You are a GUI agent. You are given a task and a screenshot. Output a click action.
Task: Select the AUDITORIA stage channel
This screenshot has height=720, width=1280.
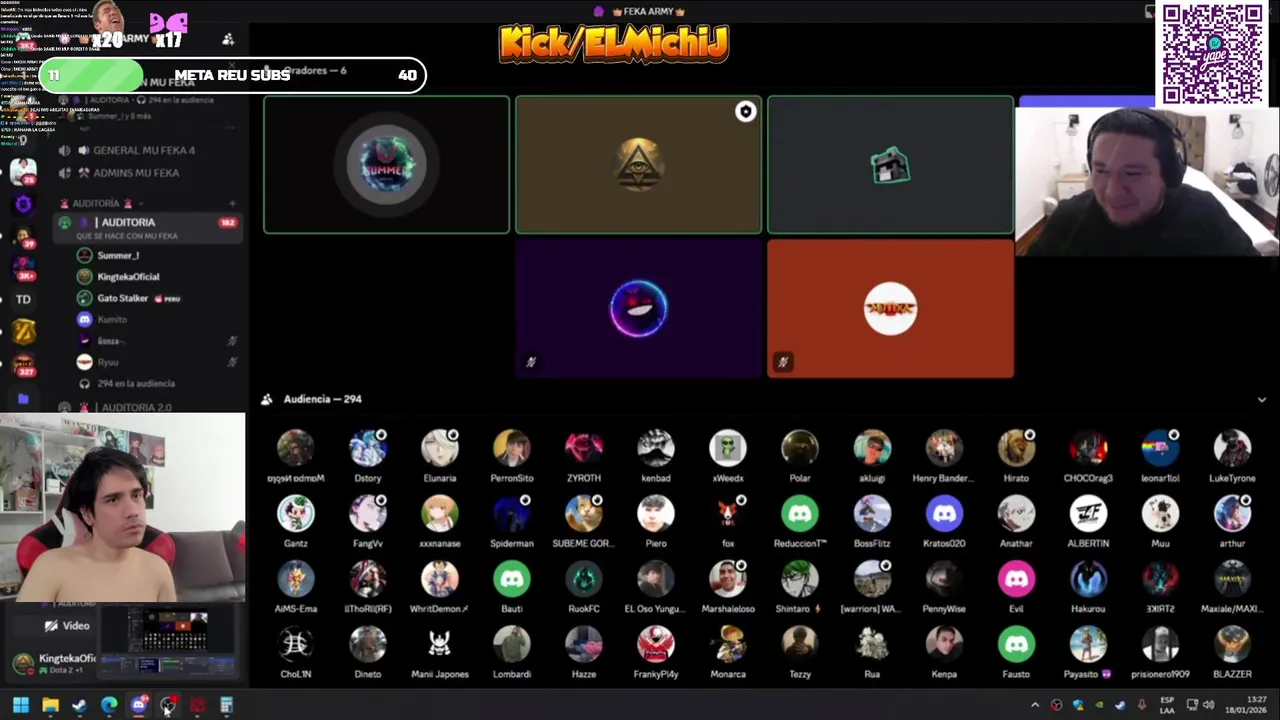pos(148,228)
